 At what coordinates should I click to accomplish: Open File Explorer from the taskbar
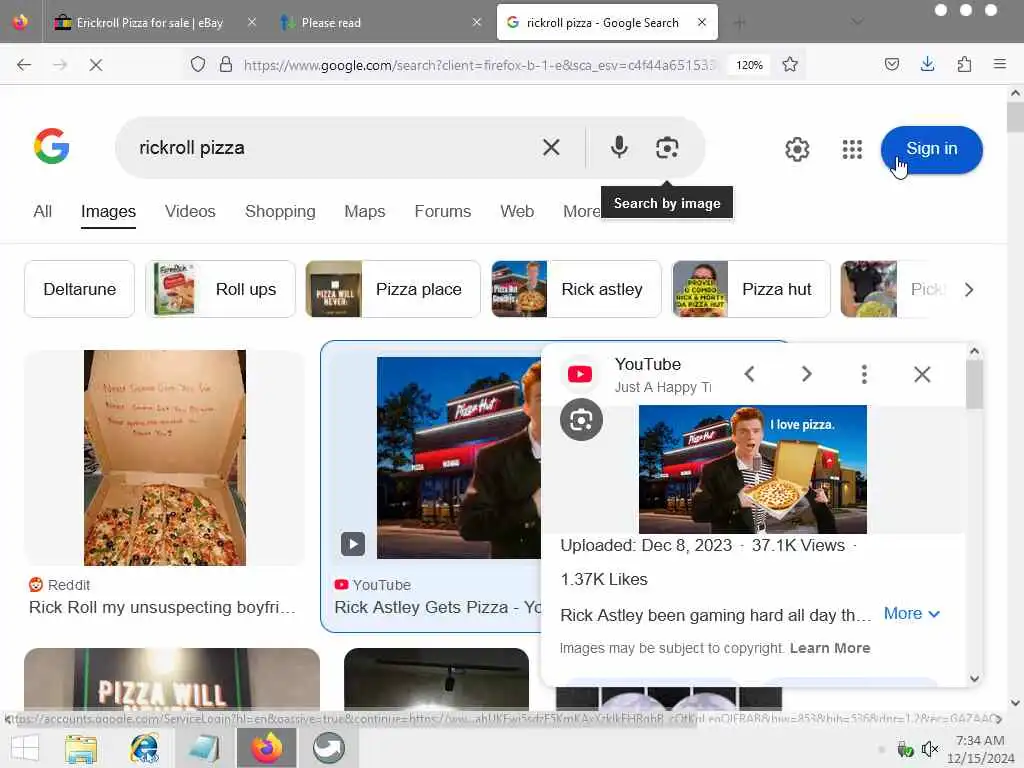click(x=82, y=748)
